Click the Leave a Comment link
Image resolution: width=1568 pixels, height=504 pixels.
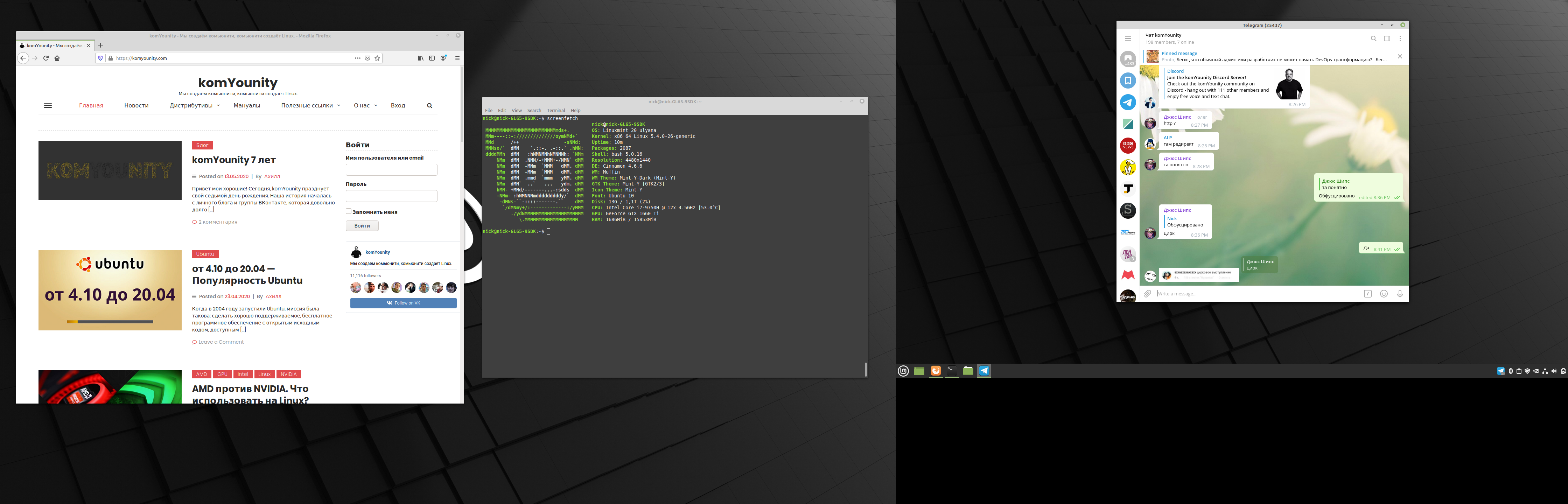pos(220,342)
